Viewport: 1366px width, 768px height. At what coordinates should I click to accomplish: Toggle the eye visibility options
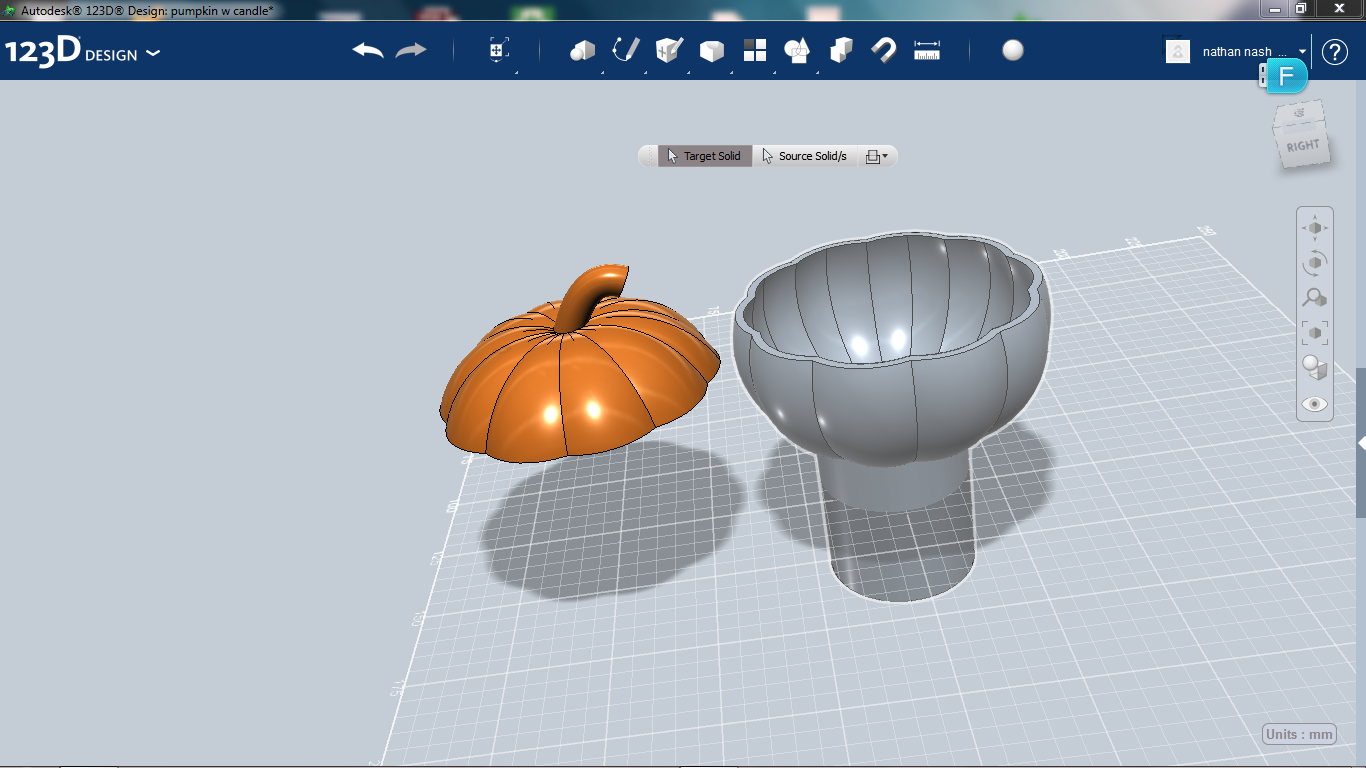pos(1315,404)
